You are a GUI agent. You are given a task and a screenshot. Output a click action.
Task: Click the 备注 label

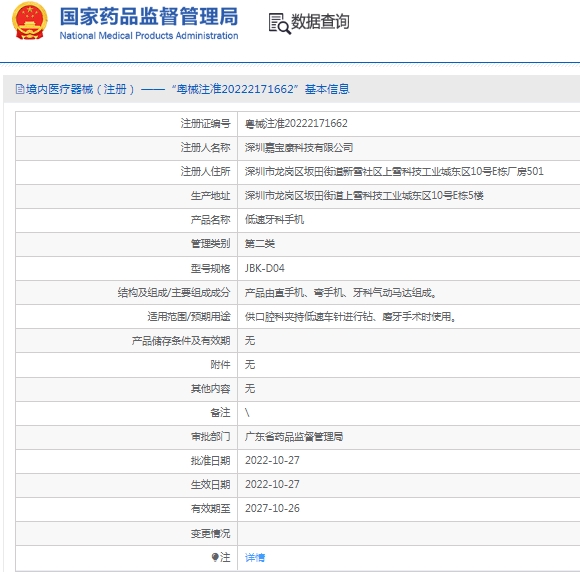click(x=220, y=413)
